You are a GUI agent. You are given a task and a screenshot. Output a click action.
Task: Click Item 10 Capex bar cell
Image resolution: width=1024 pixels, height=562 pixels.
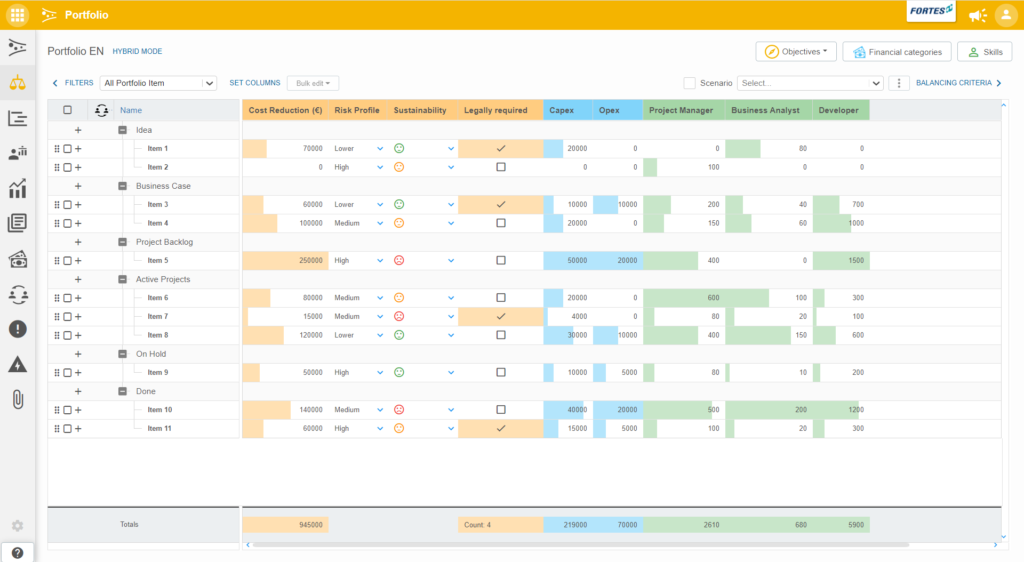[568, 410]
